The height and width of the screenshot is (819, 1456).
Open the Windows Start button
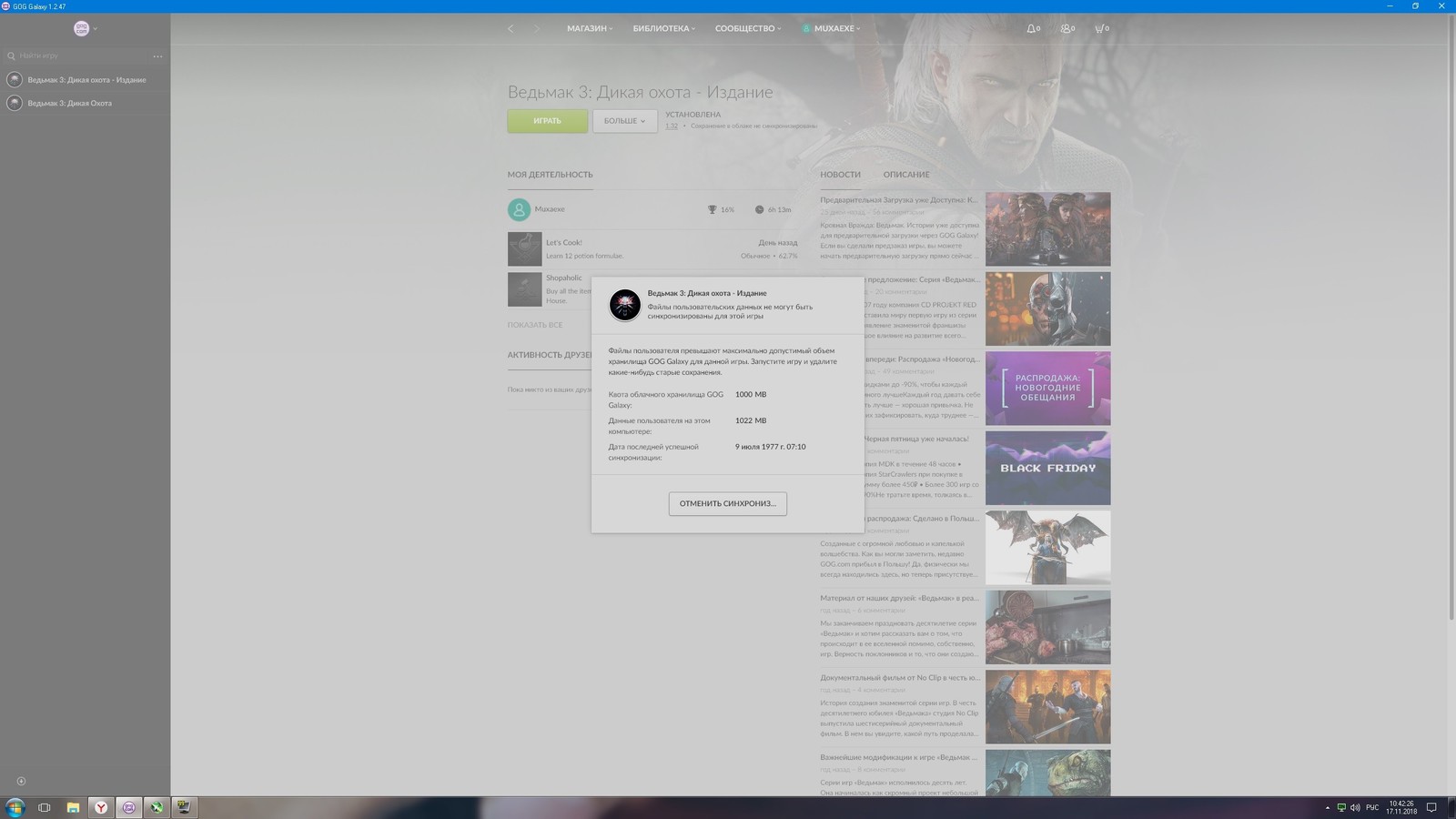14,807
